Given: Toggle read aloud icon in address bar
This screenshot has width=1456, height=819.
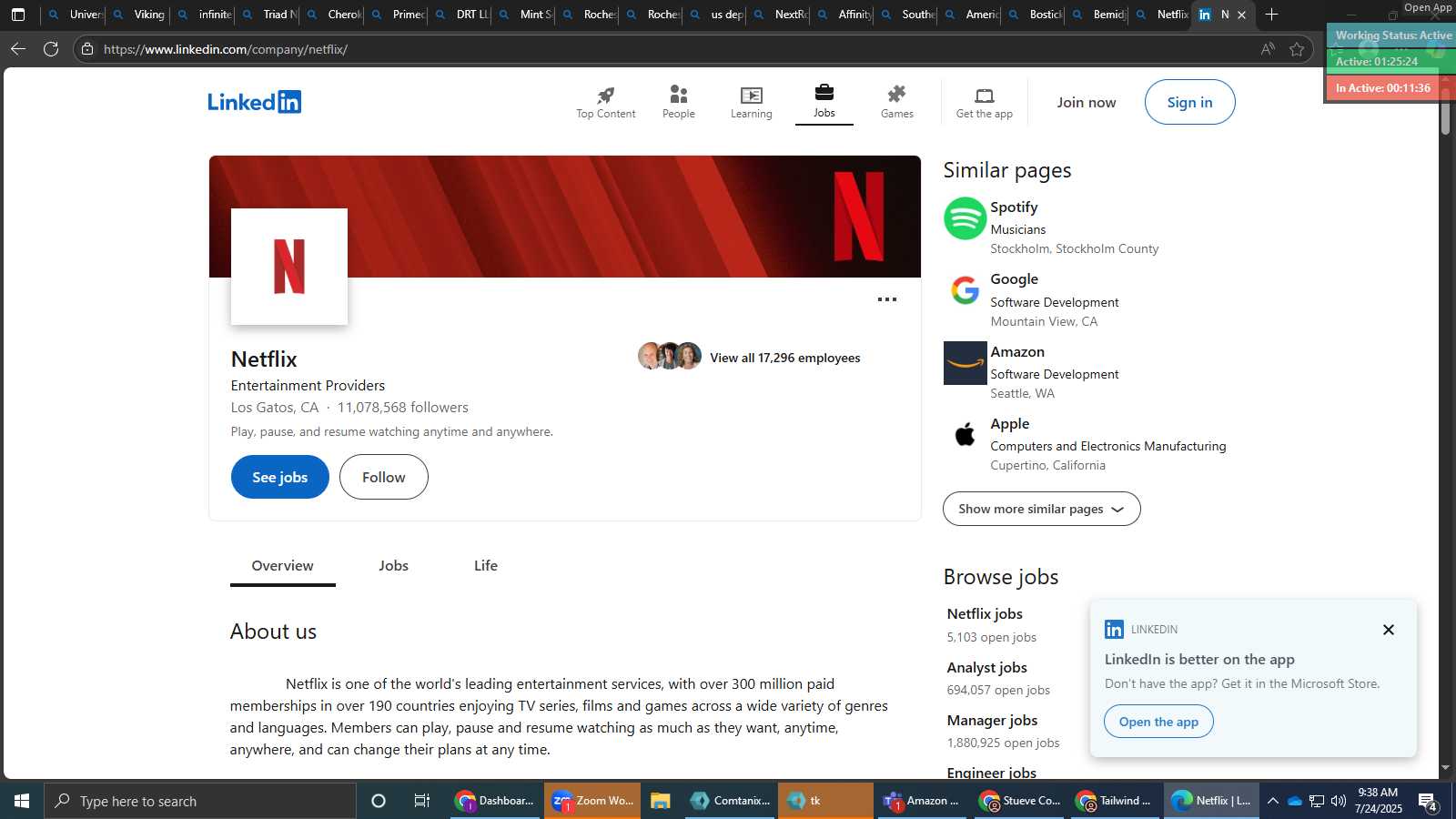Looking at the screenshot, I should (x=1268, y=49).
